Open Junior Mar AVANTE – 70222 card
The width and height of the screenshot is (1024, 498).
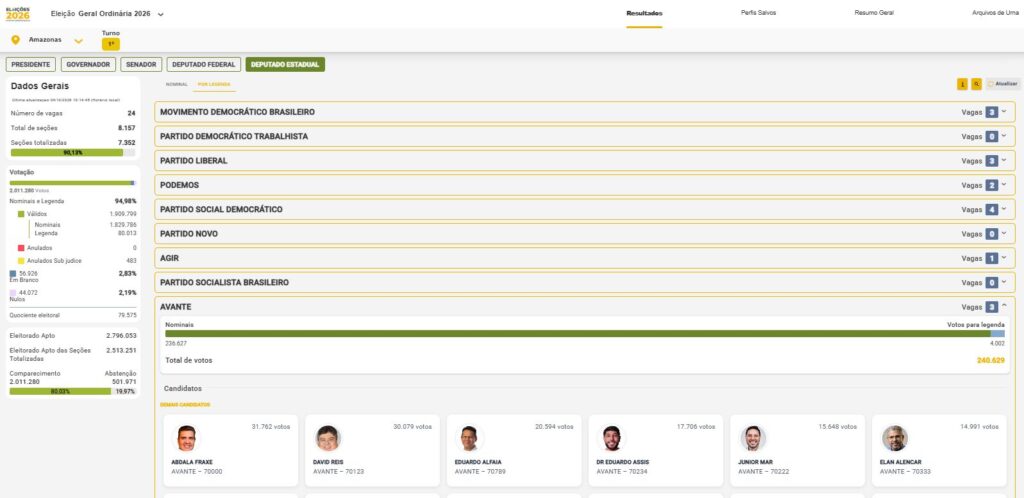pyautogui.click(x=797, y=450)
